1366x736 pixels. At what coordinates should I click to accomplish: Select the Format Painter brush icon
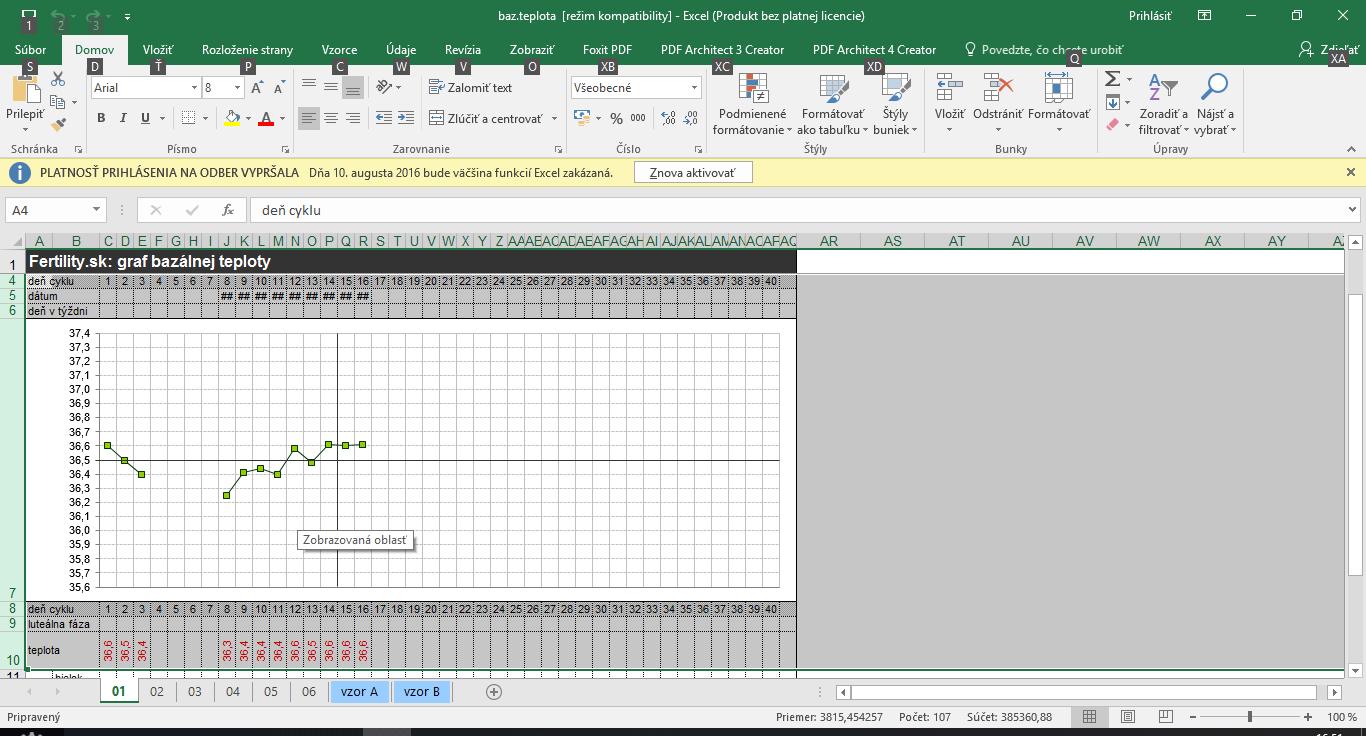click(x=58, y=125)
